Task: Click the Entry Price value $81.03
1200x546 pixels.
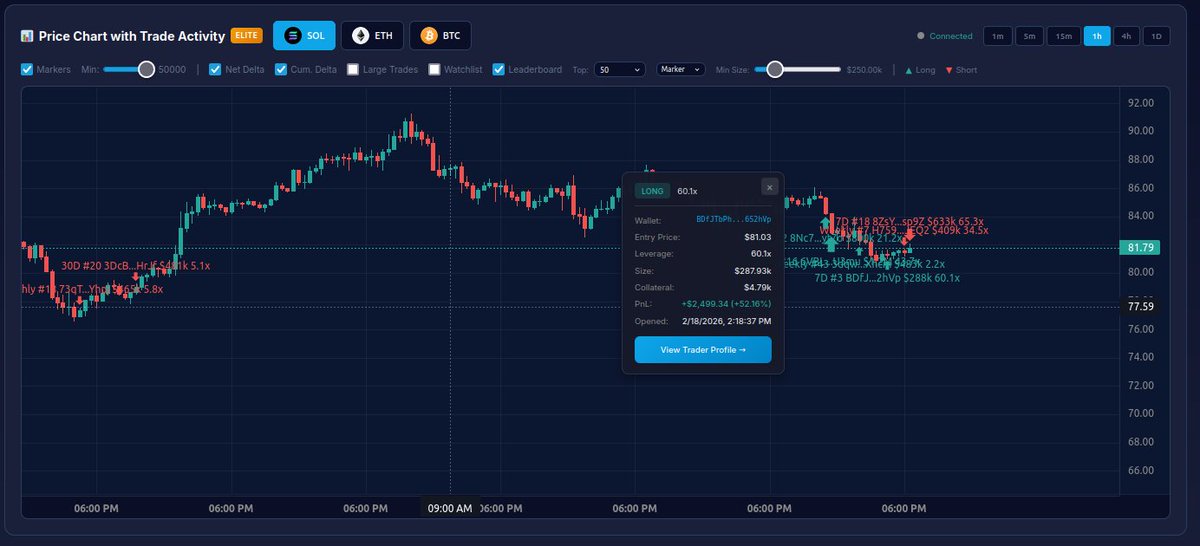Action: tap(757, 236)
